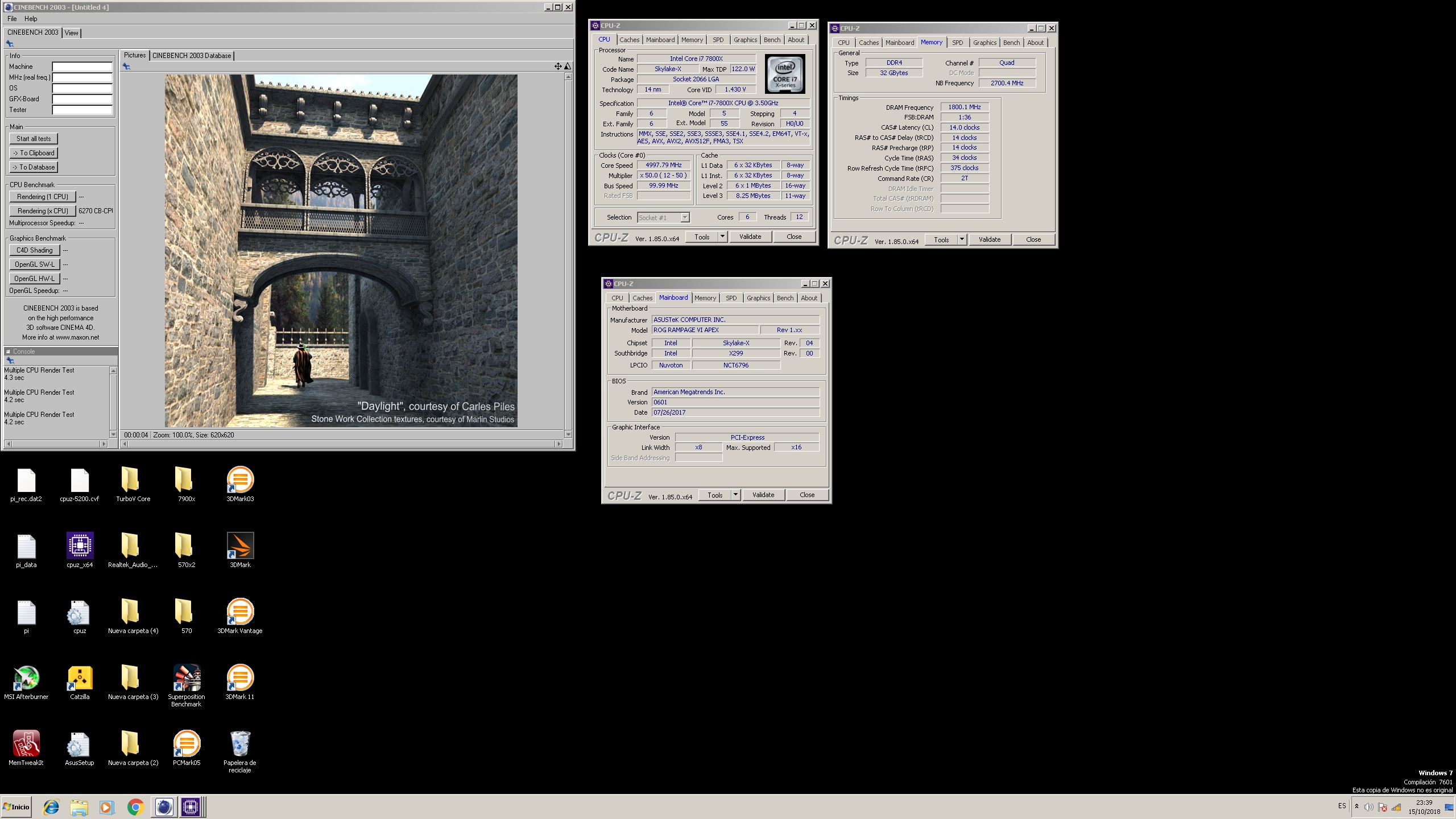This screenshot has width=1456, height=819.
Task: Click the Rendering (x CPU) button
Action: [43, 211]
